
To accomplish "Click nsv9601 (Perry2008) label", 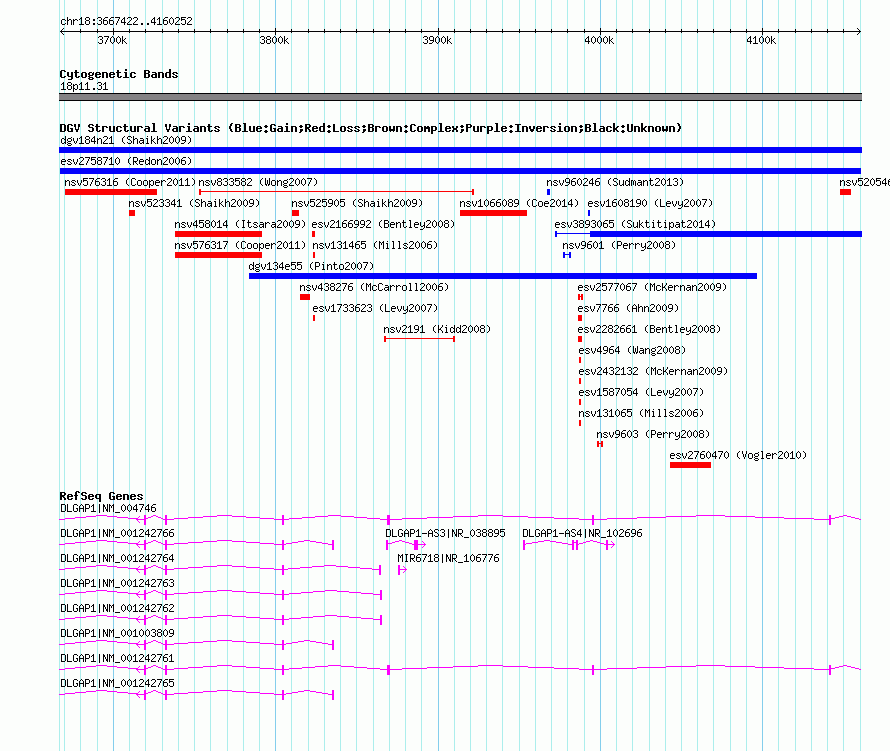I will 619,245.
